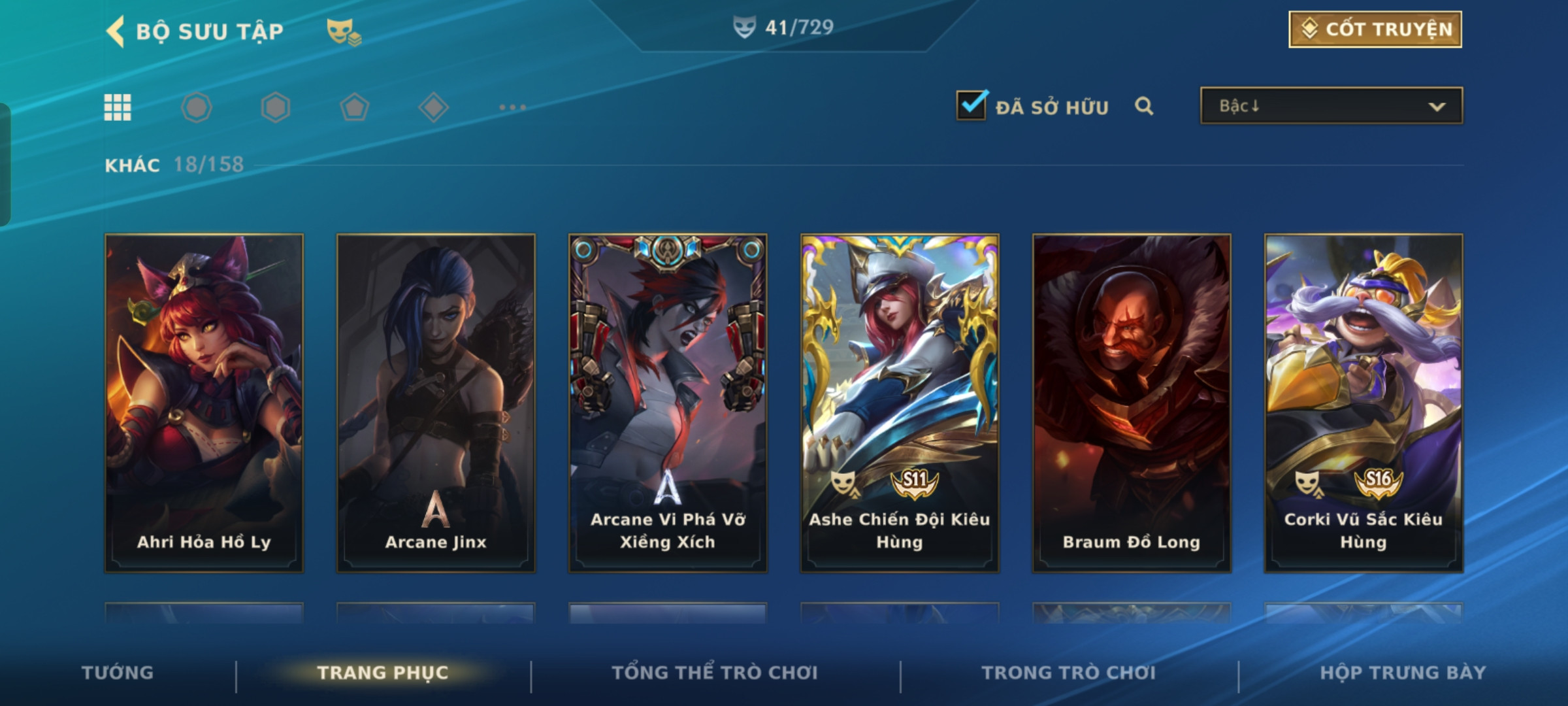Select the circle-in-hexagon rarity filter
The width and height of the screenshot is (1568, 706).
[197, 107]
